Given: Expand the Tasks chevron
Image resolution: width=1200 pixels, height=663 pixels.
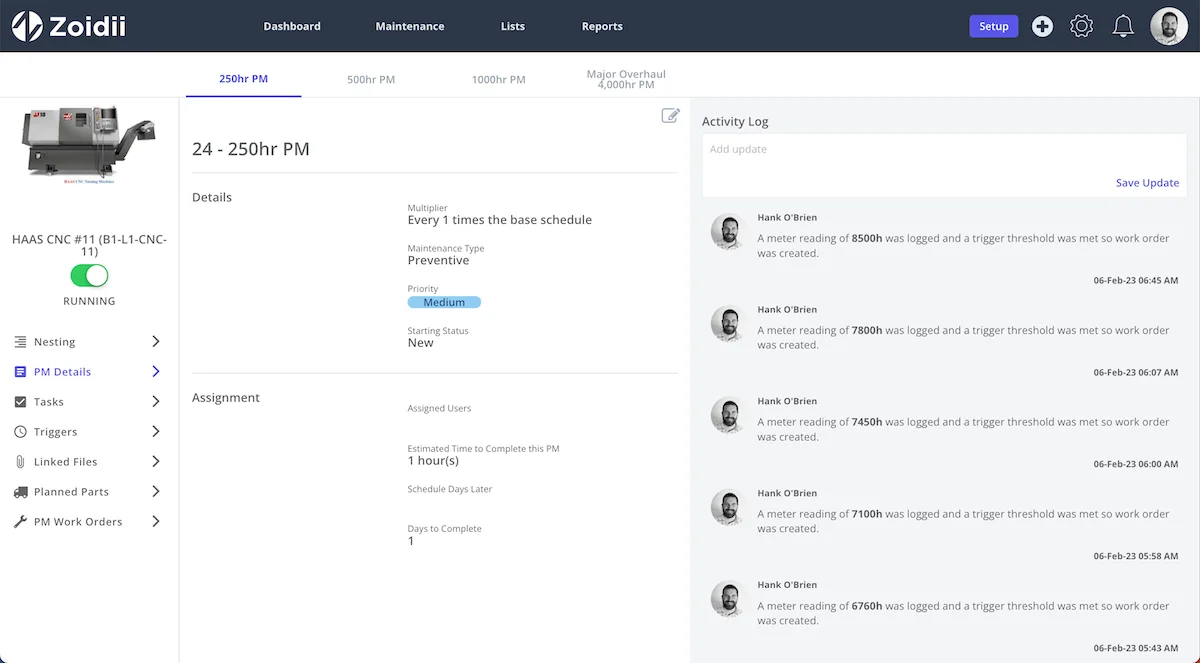Looking at the screenshot, I should tap(156, 402).
